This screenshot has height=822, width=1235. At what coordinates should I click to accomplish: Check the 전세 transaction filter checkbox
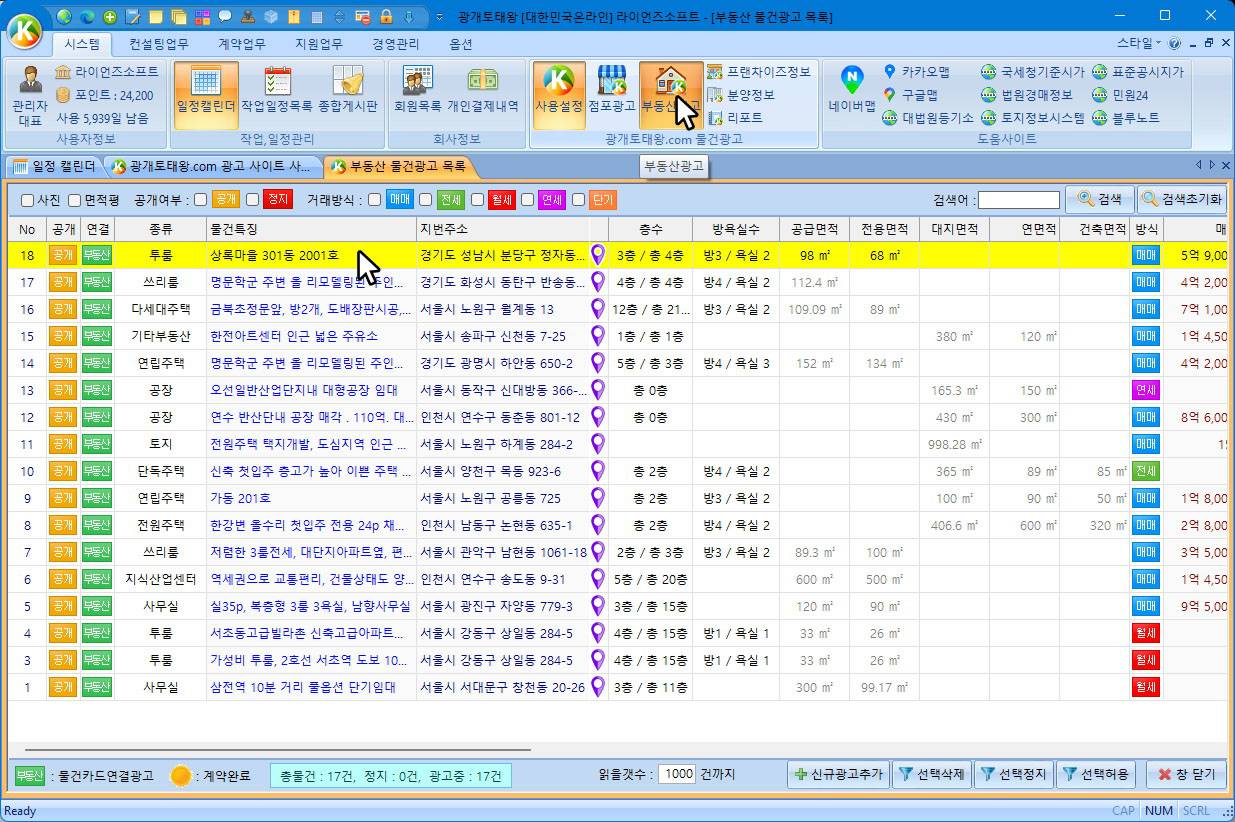426,200
